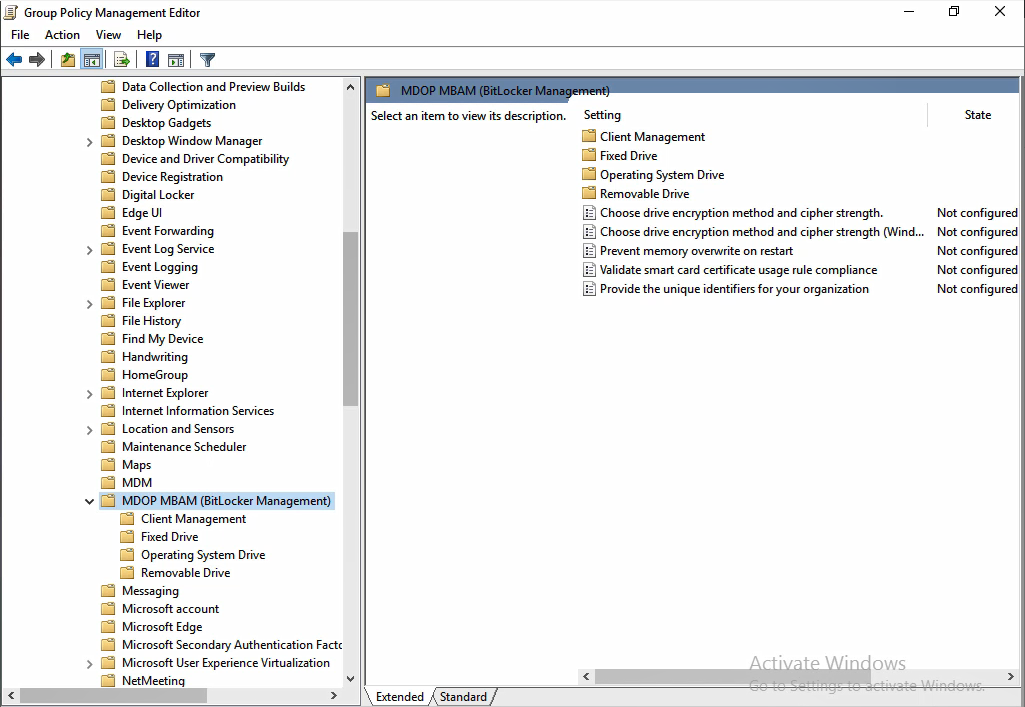Select Removable Drive in the tree
Screen dimensions: 1025x707
click(x=186, y=572)
